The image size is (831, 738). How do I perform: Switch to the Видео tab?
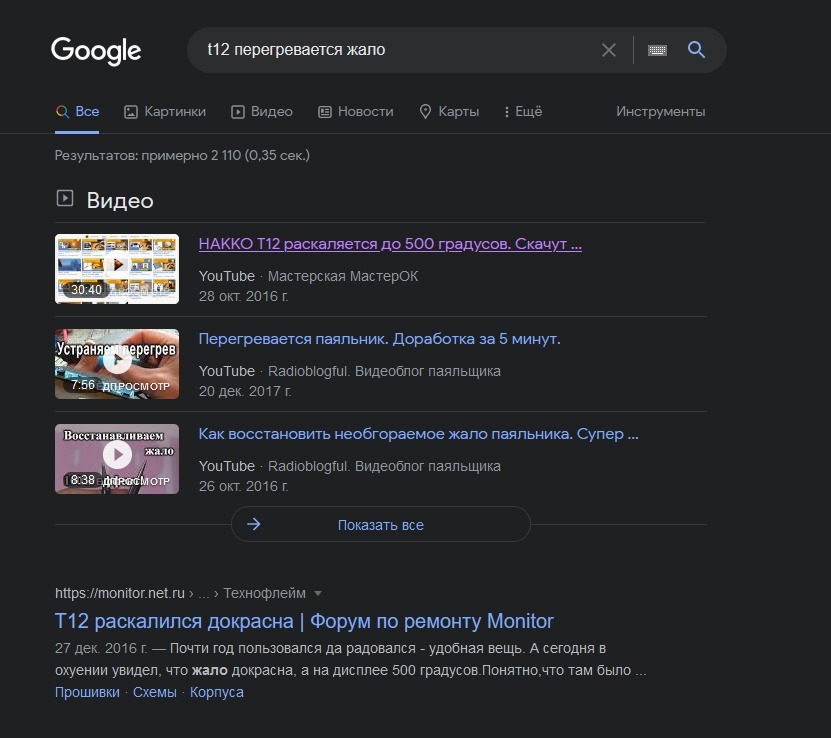coord(262,111)
